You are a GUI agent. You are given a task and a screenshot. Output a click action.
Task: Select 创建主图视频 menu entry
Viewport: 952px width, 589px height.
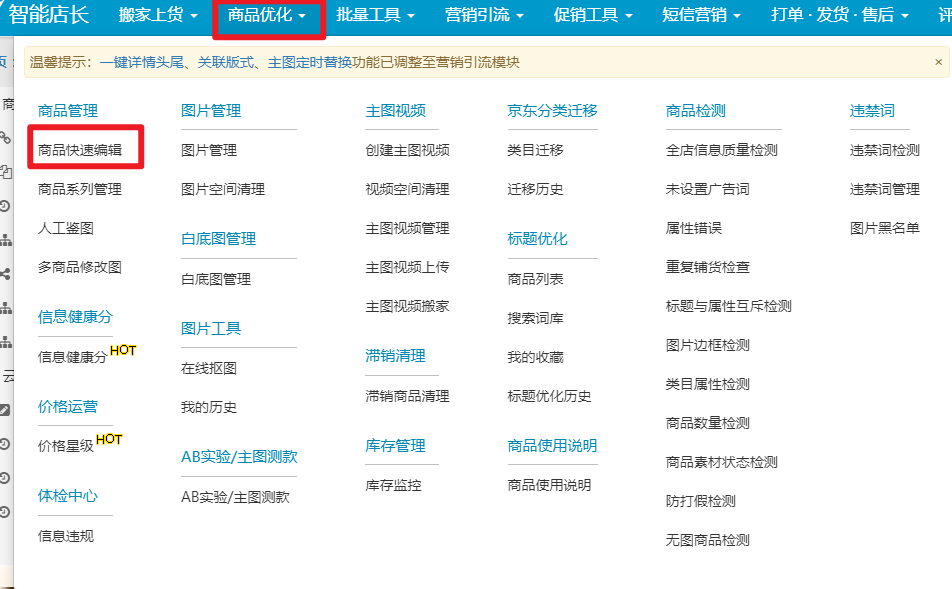point(407,150)
